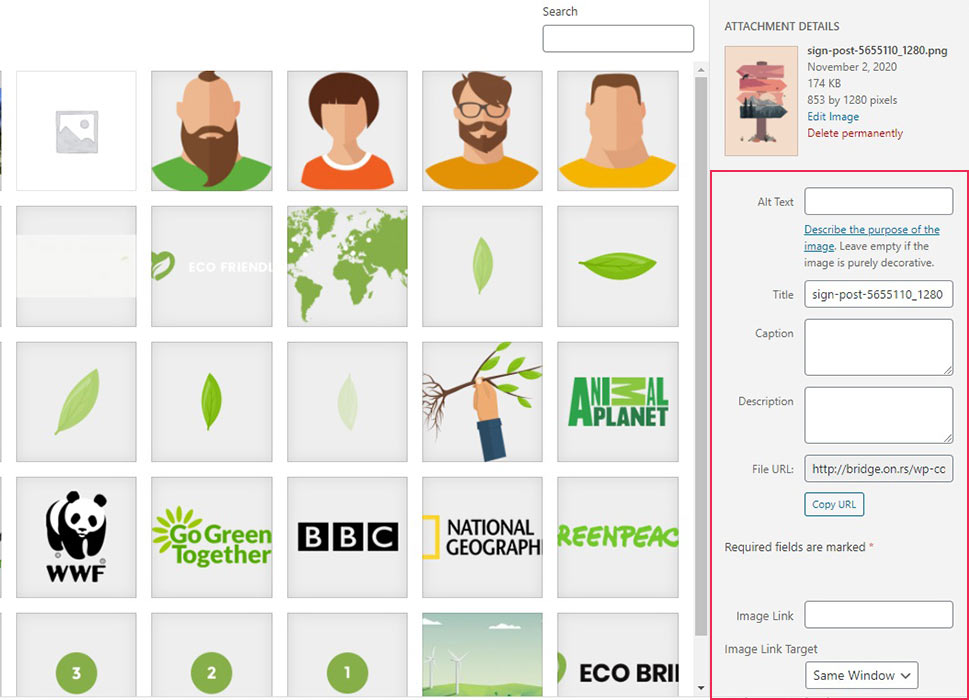Image resolution: width=969 pixels, height=700 pixels.
Task: Select the green circle number 3 thumbnail
Action: (76, 655)
